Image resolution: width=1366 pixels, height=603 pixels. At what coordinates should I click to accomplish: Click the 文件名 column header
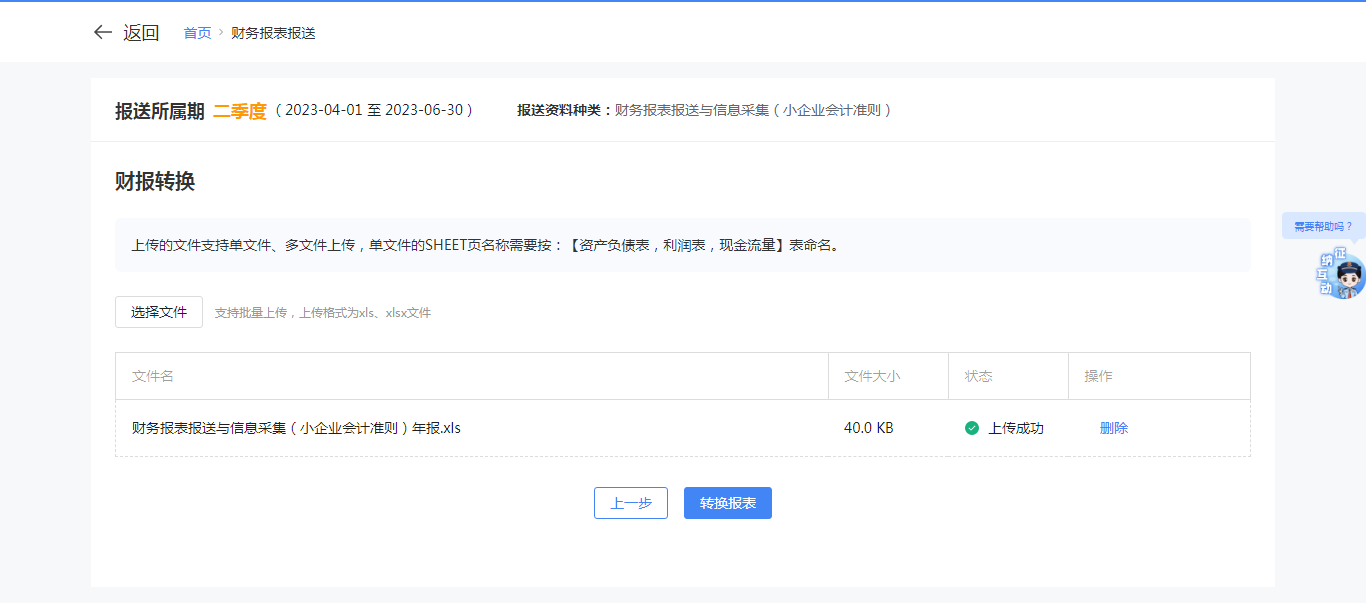[153, 376]
